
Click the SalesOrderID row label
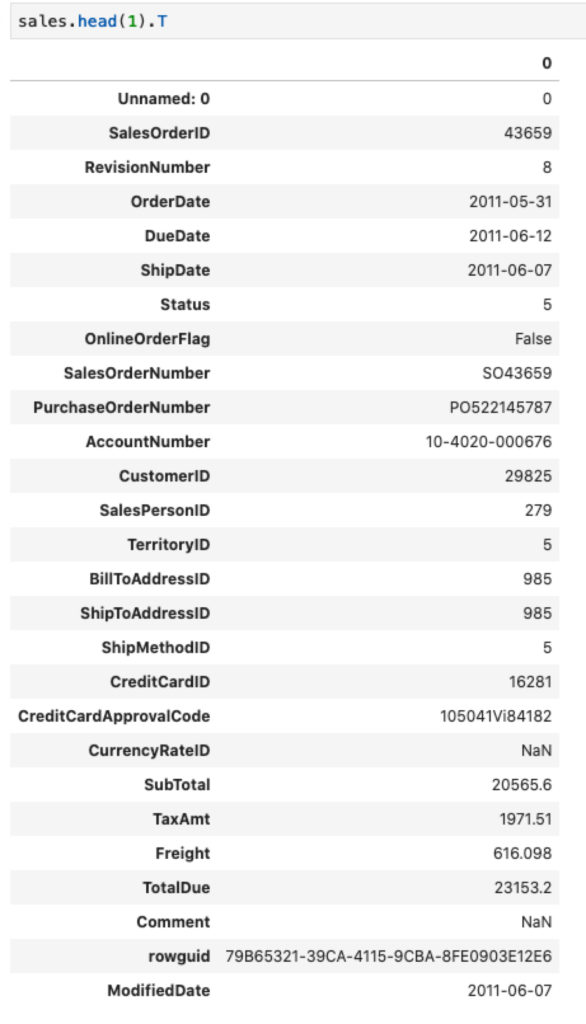(x=159, y=133)
